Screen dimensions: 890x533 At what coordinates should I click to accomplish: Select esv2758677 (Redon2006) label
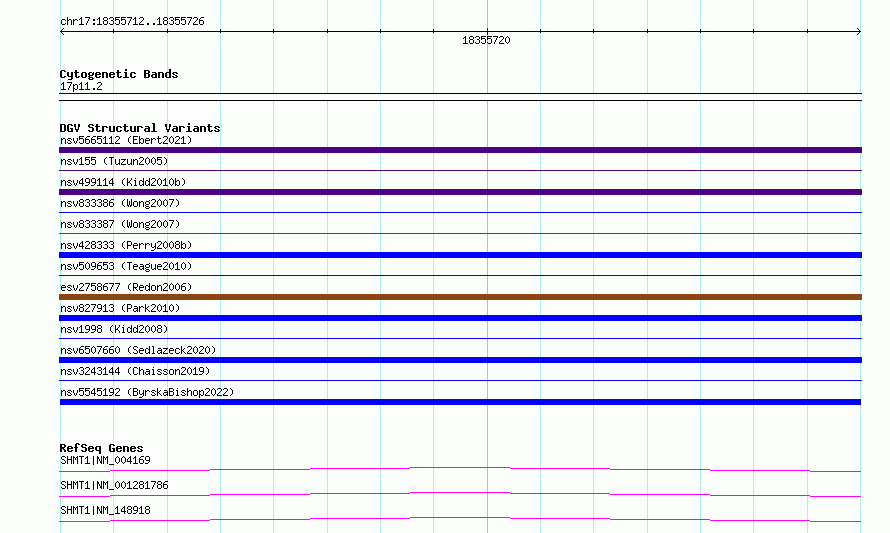[x=126, y=287]
